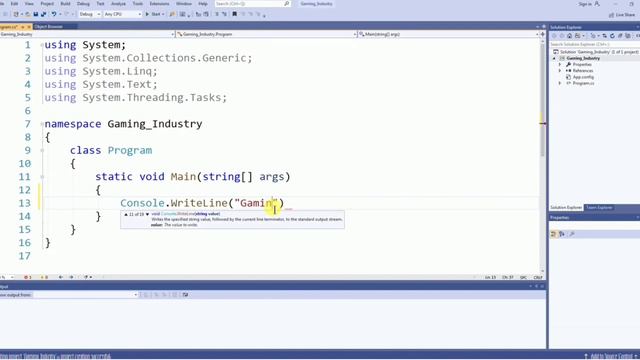
Task: Pin the Program.cs editor tab
Action: (x=23, y=27)
